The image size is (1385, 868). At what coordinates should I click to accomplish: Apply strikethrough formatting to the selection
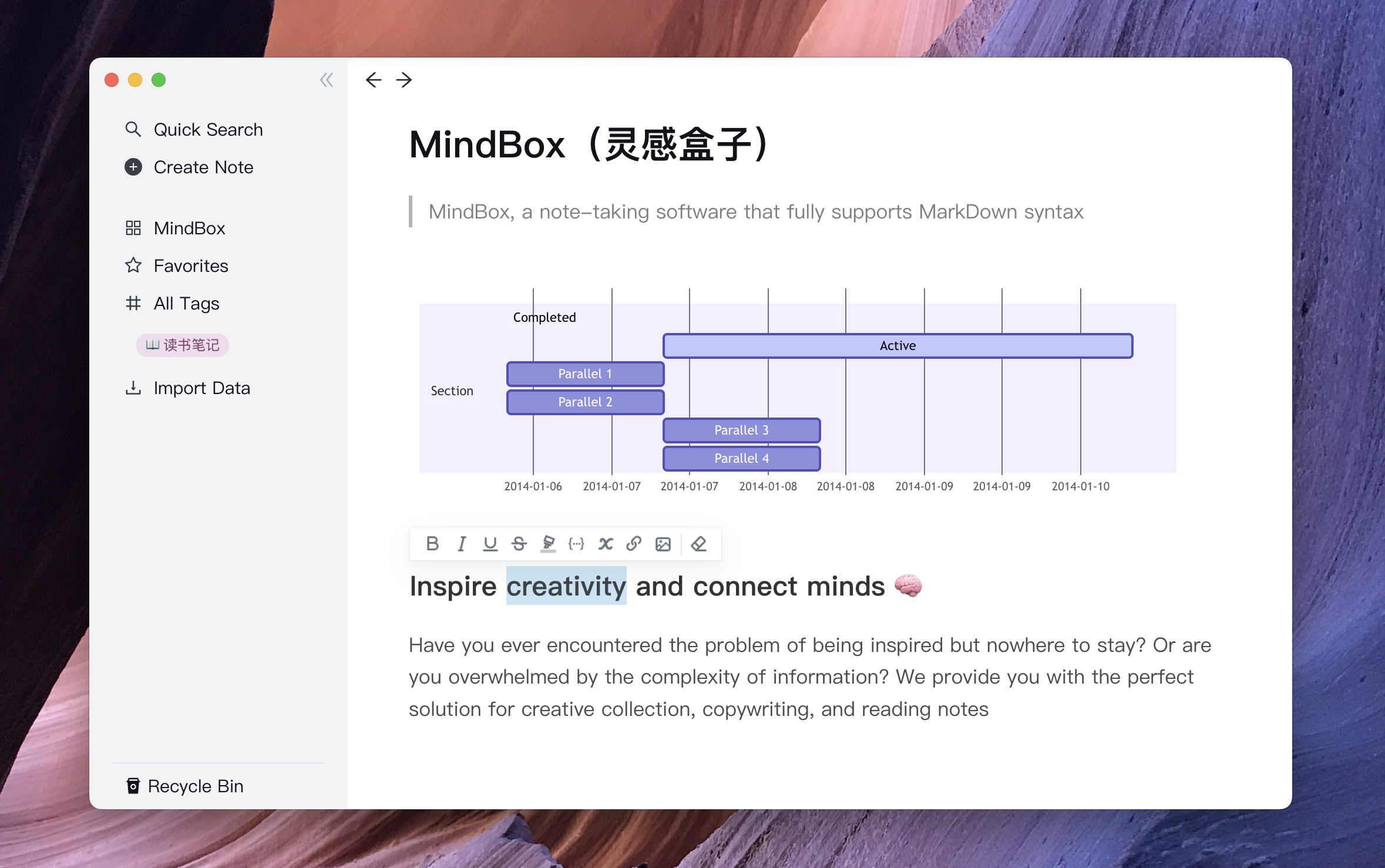coord(519,544)
